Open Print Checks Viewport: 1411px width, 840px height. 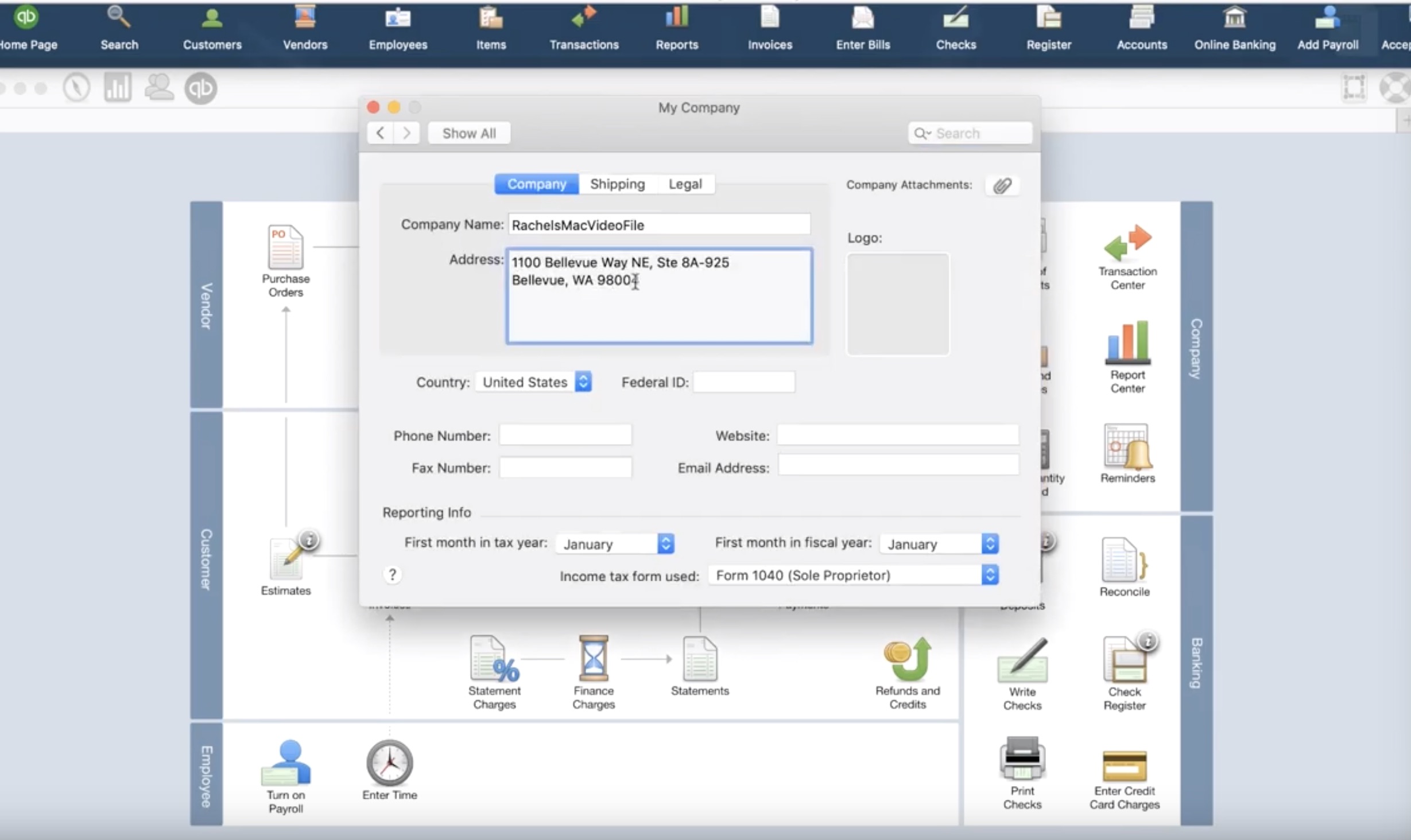1022,773
